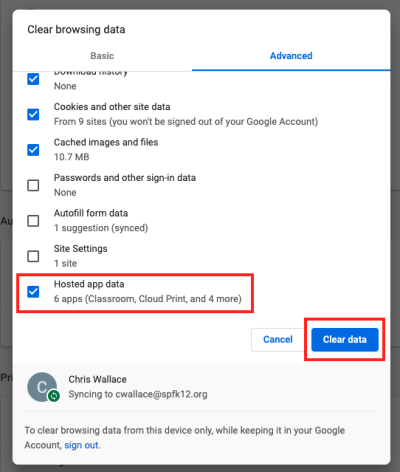Check Passwords and other sign-in data

33,185
